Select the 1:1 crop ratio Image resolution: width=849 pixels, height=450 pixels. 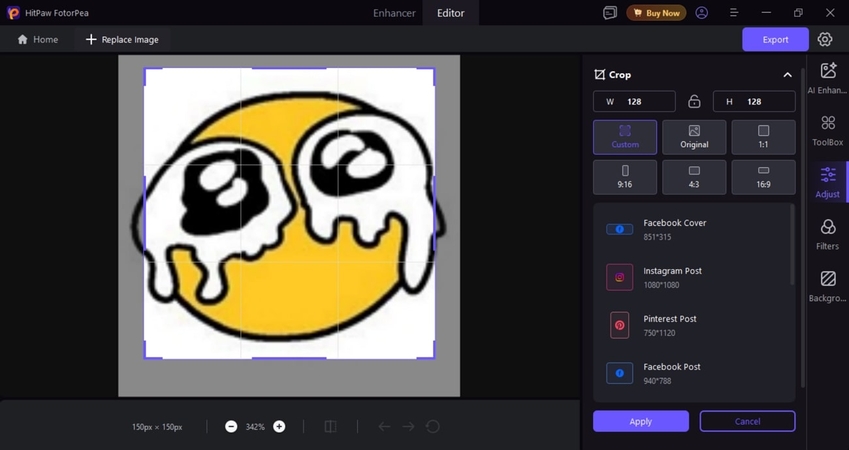[x=763, y=137]
